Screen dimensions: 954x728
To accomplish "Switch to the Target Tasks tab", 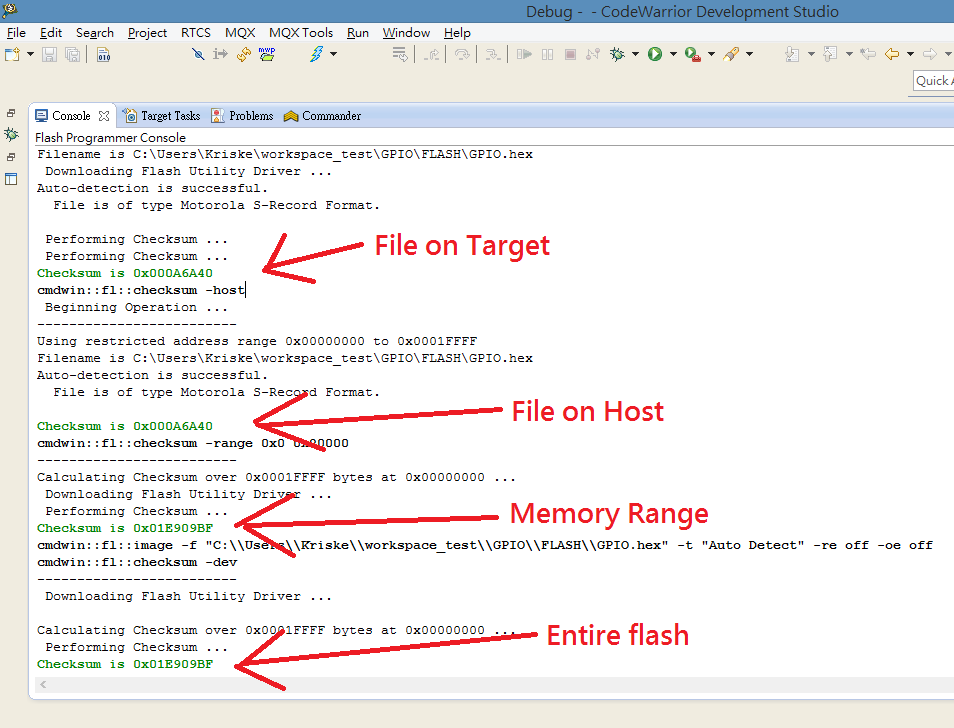I will (162, 116).
